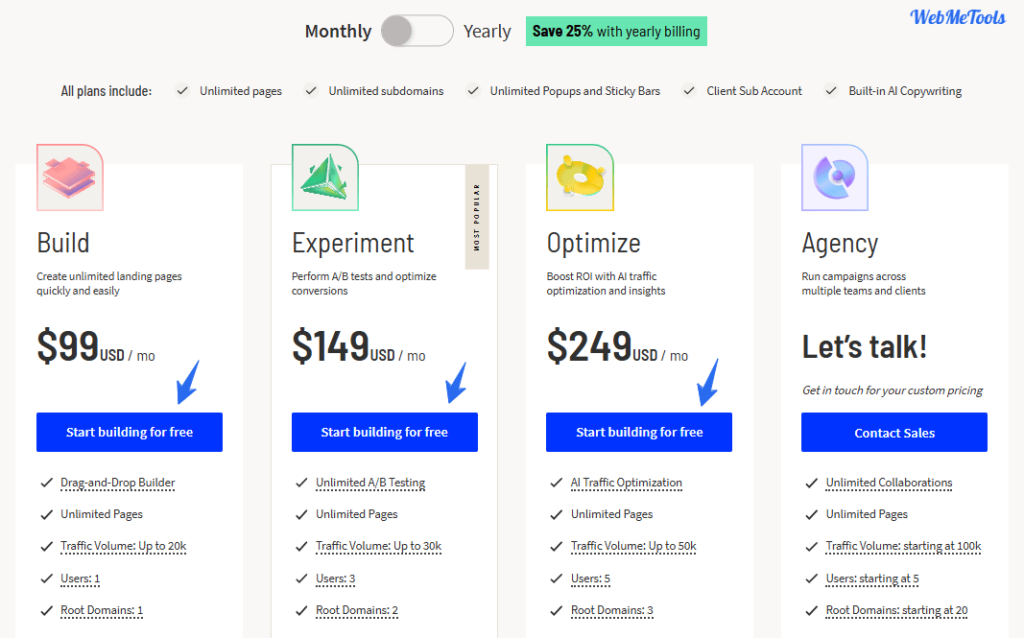
Task: Click the Build plan title
Action: 63,243
